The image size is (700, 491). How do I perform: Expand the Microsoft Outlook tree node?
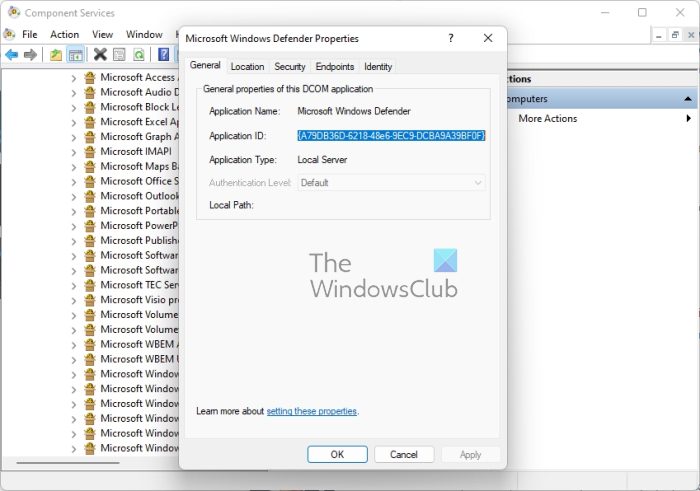[x=74, y=197]
